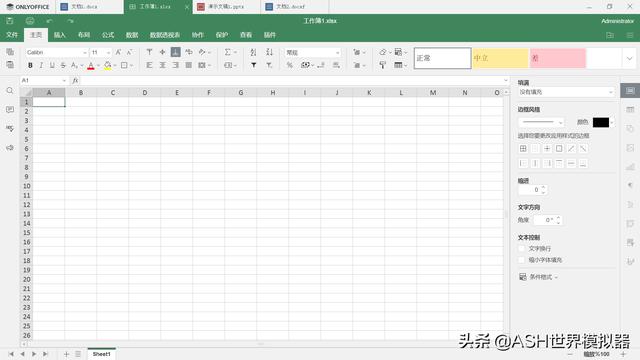This screenshot has height=360, width=640.
Task: Click the percent style icon
Action: (289, 65)
